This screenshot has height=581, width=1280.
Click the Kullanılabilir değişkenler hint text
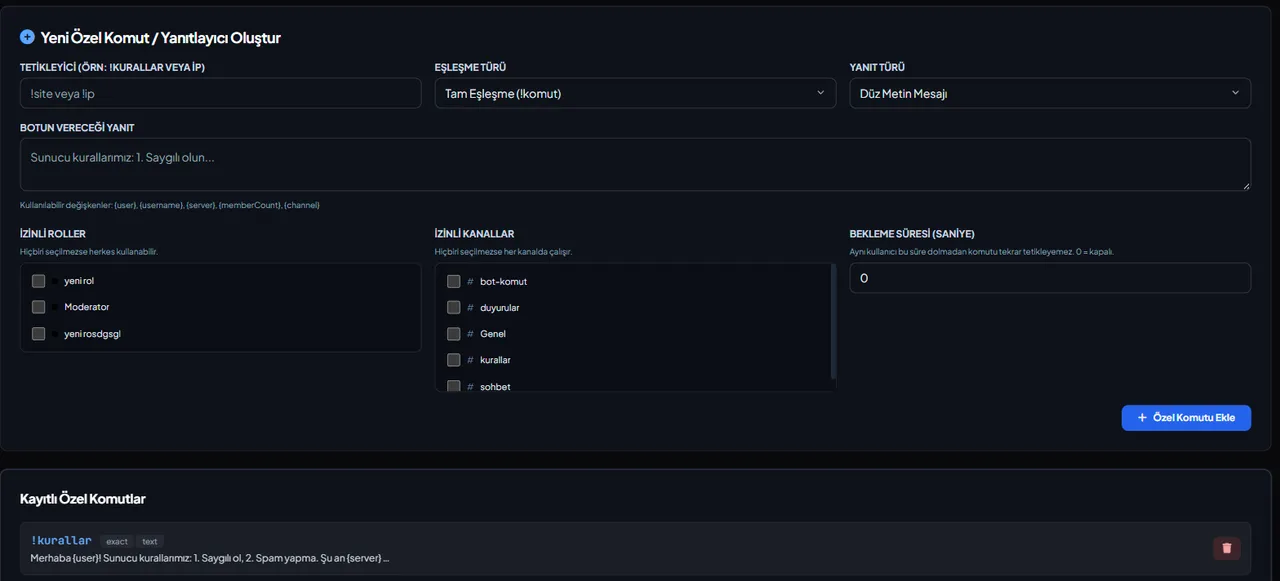click(170, 205)
